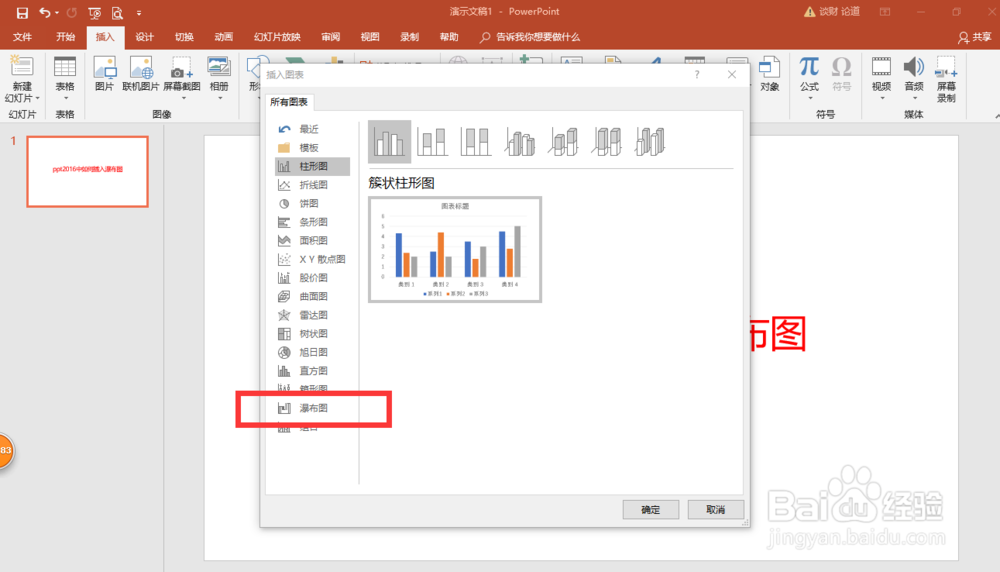Click the Equation (公式) pi icon

(x=809, y=67)
